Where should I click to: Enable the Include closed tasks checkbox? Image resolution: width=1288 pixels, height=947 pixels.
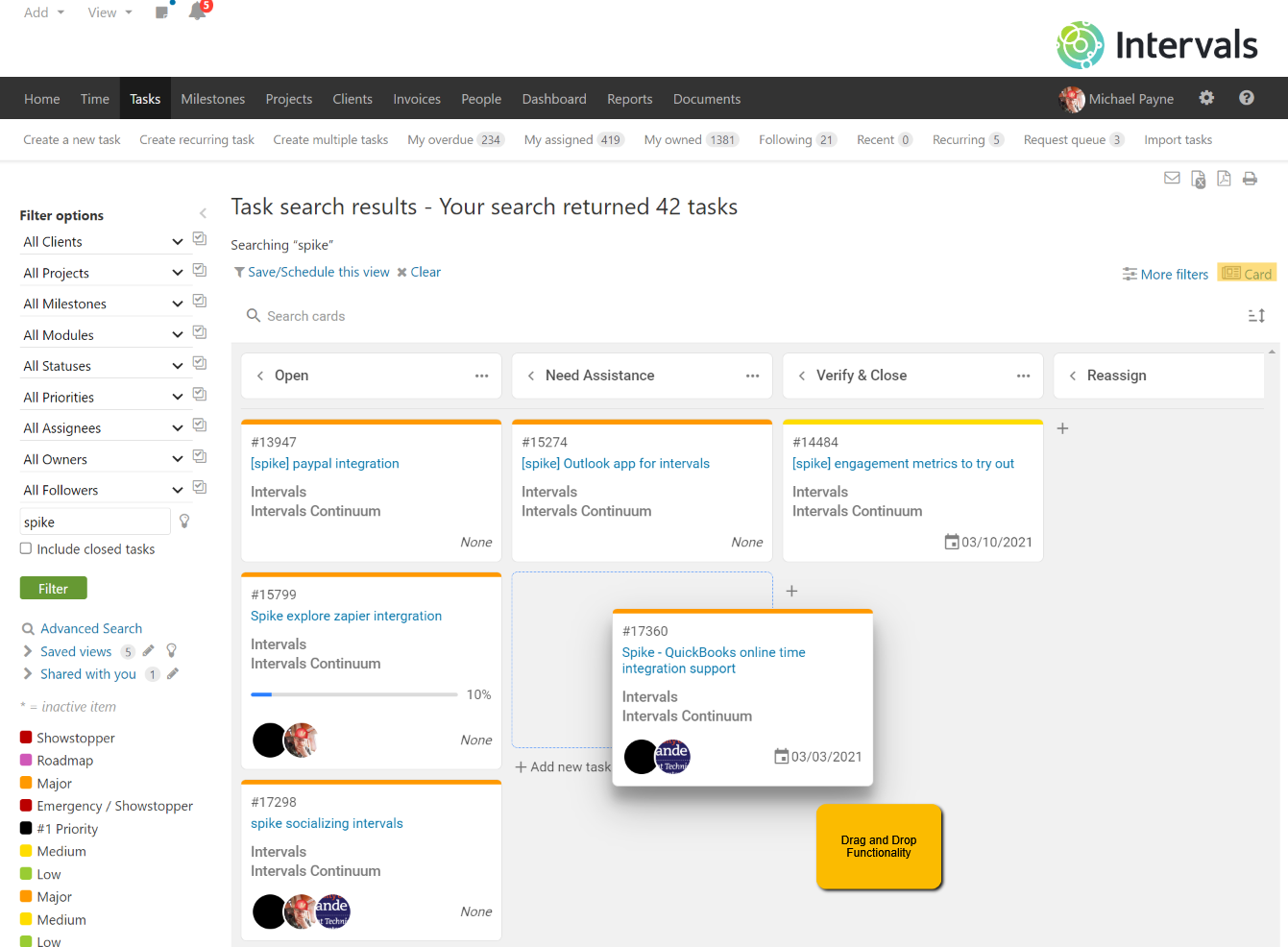click(x=24, y=548)
